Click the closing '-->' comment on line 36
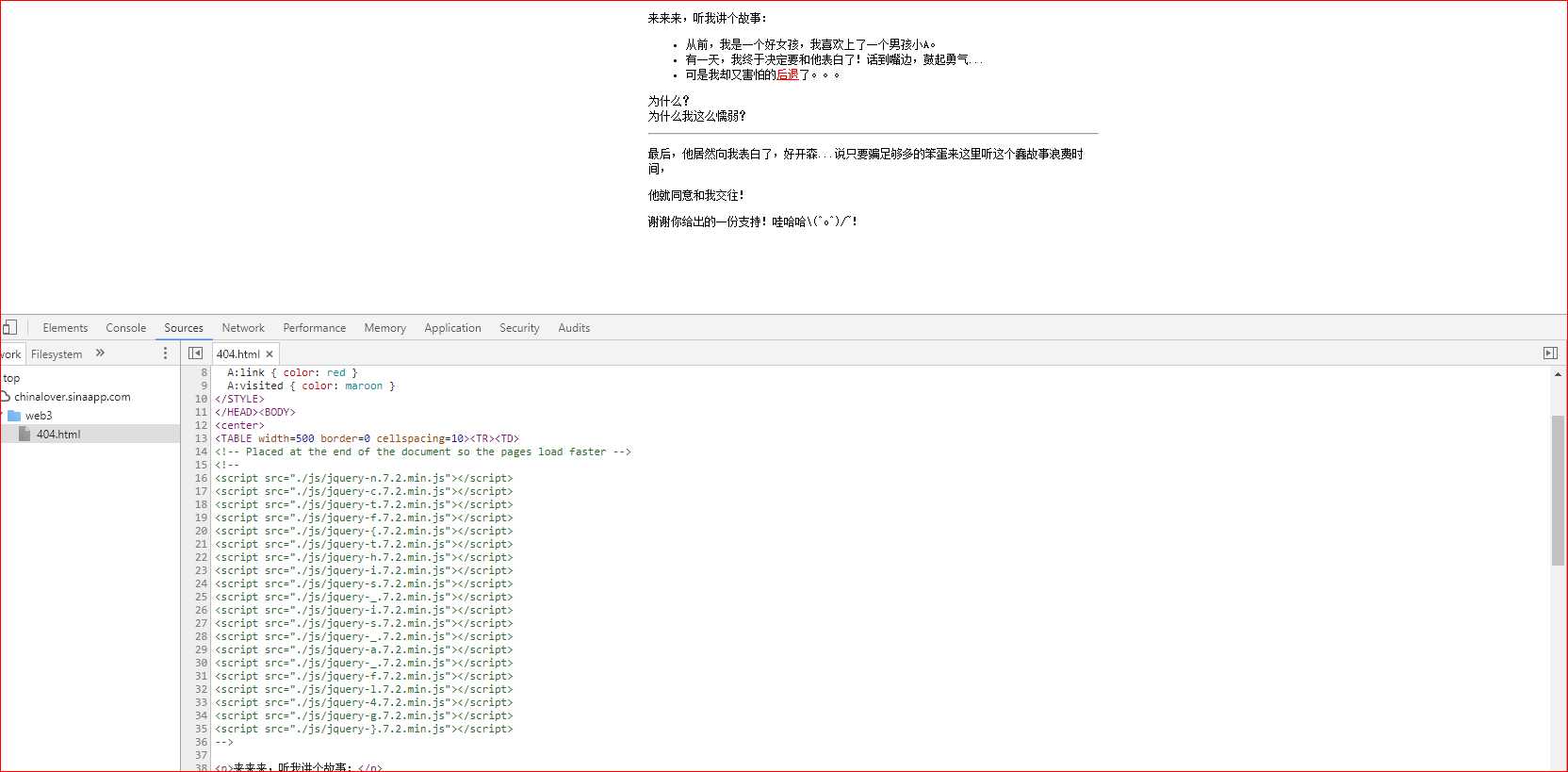 coord(223,742)
